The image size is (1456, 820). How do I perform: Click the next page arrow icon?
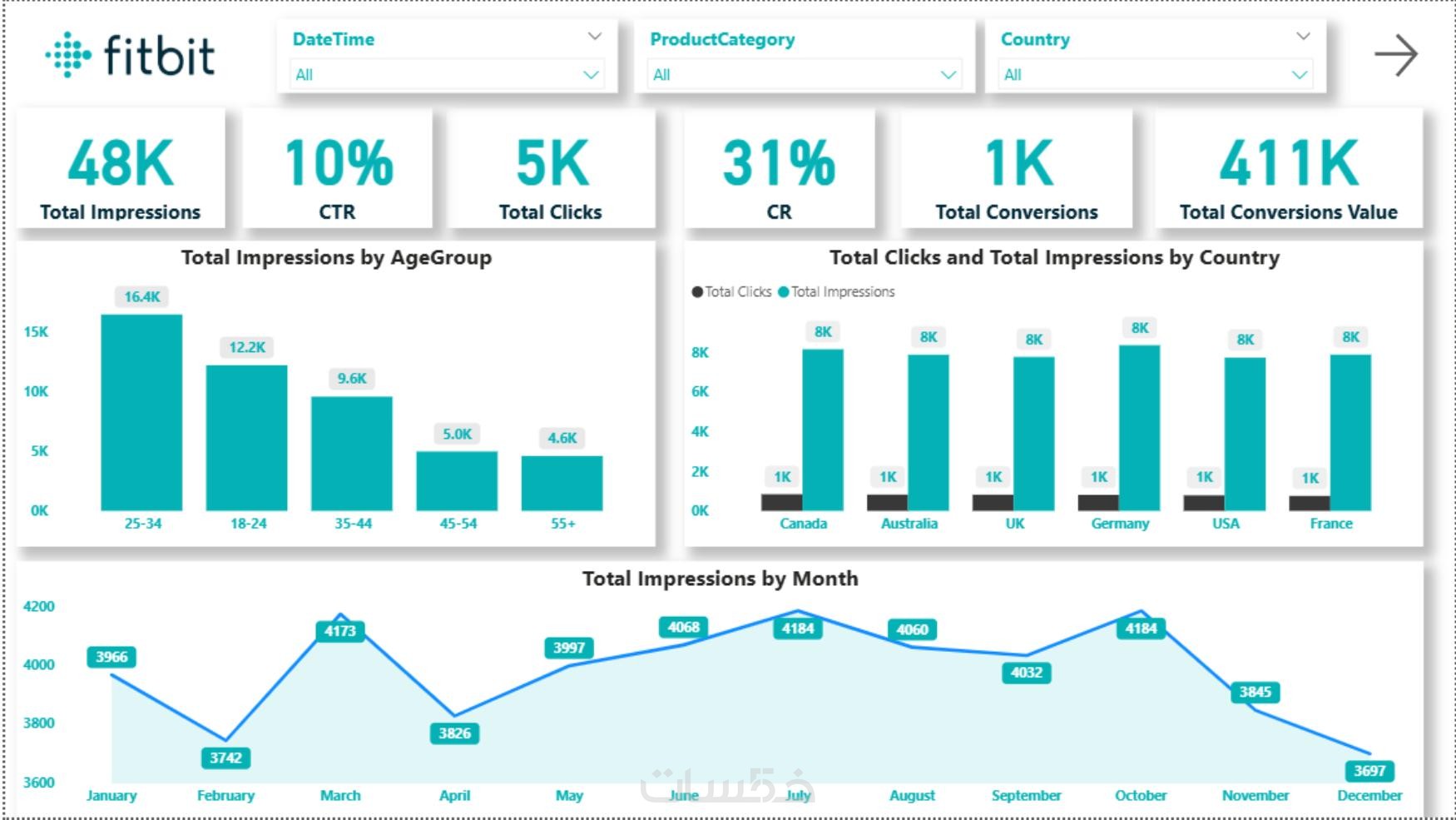pyautogui.click(x=1395, y=55)
